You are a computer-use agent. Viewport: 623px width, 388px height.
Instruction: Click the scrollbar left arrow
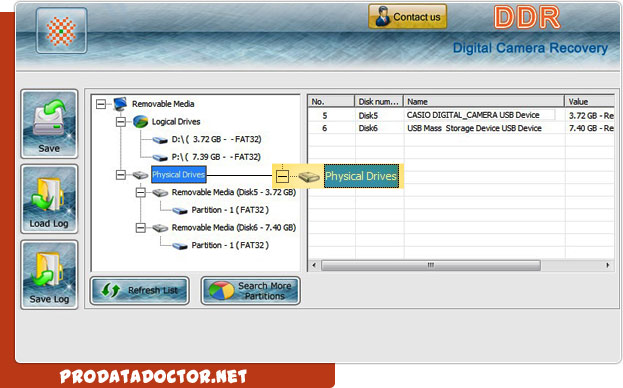(x=314, y=265)
